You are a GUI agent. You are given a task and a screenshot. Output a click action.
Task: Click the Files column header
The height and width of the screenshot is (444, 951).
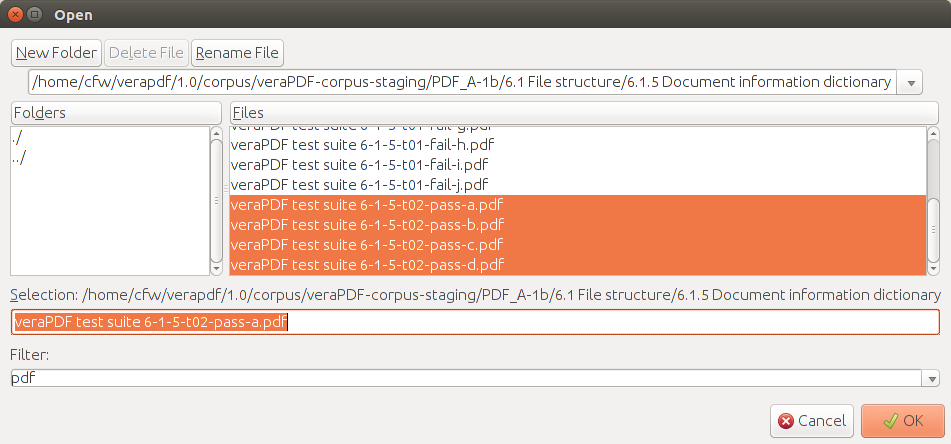click(x=584, y=113)
